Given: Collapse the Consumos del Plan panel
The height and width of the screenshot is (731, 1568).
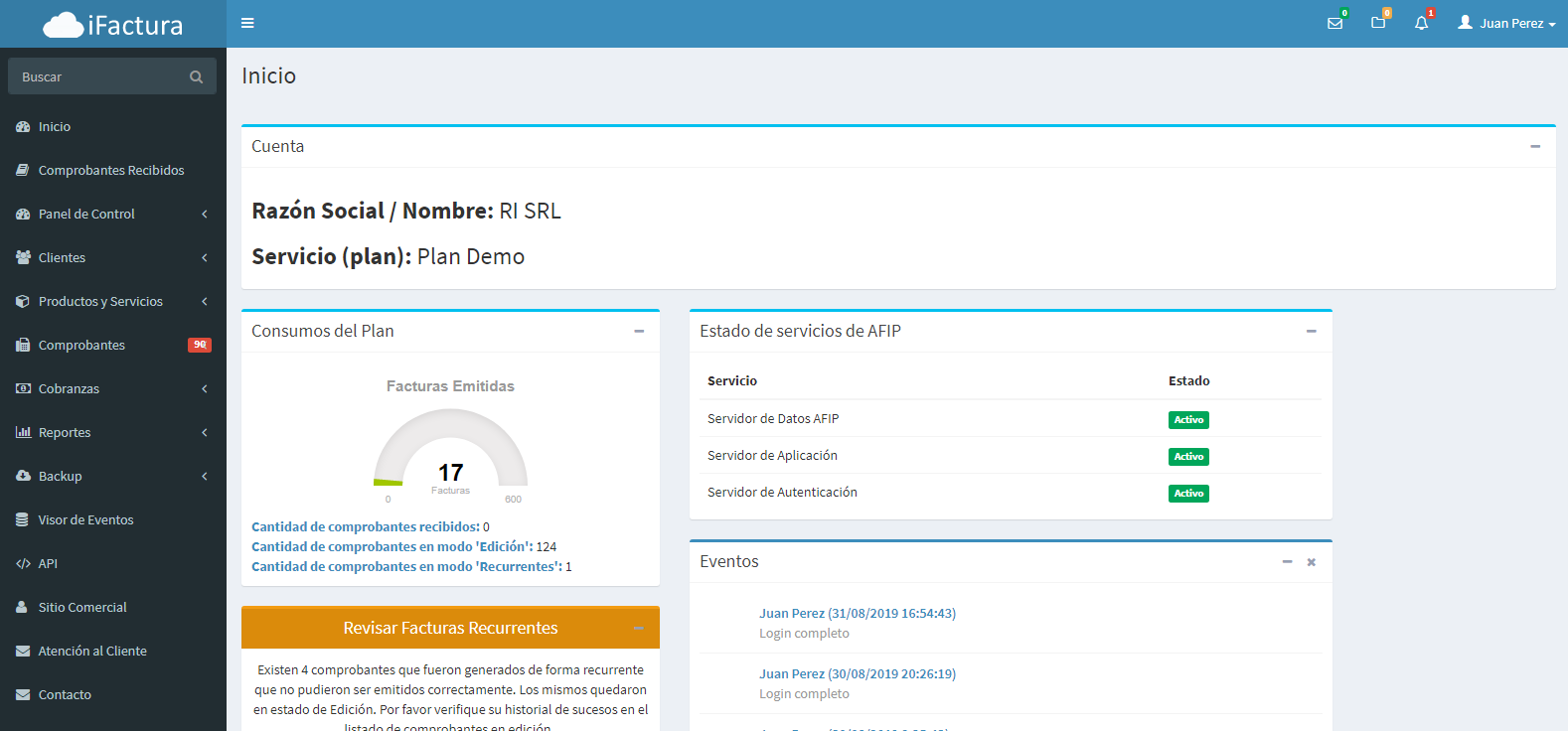Looking at the screenshot, I should tap(639, 331).
